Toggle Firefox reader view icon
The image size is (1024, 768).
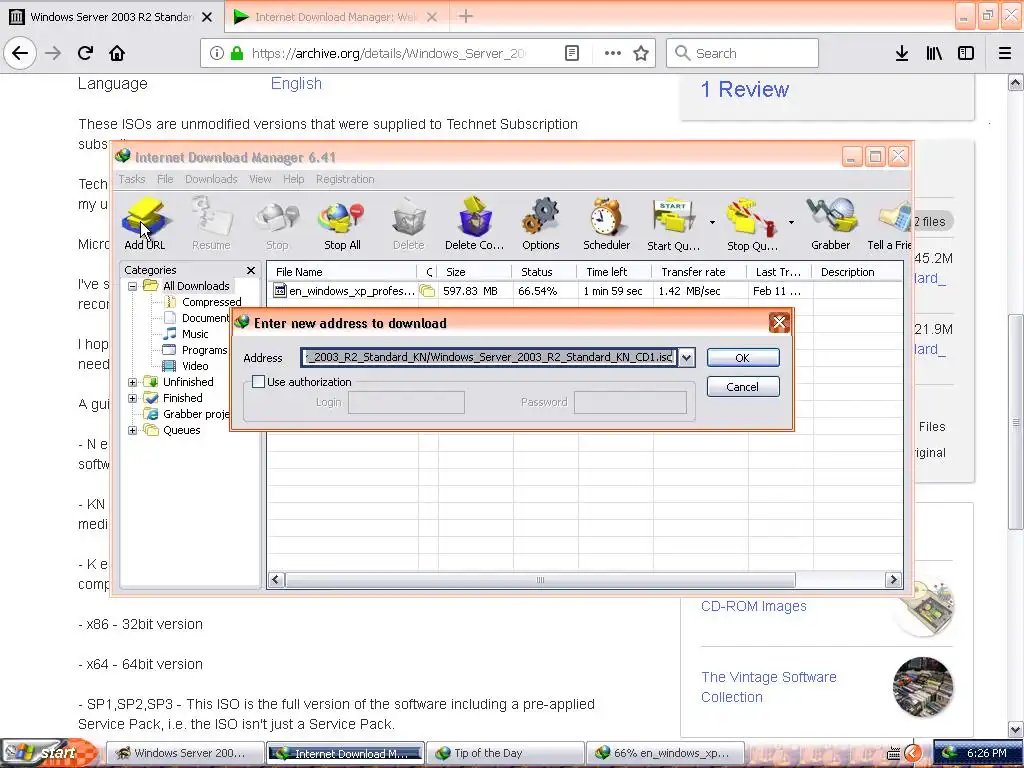click(x=571, y=53)
